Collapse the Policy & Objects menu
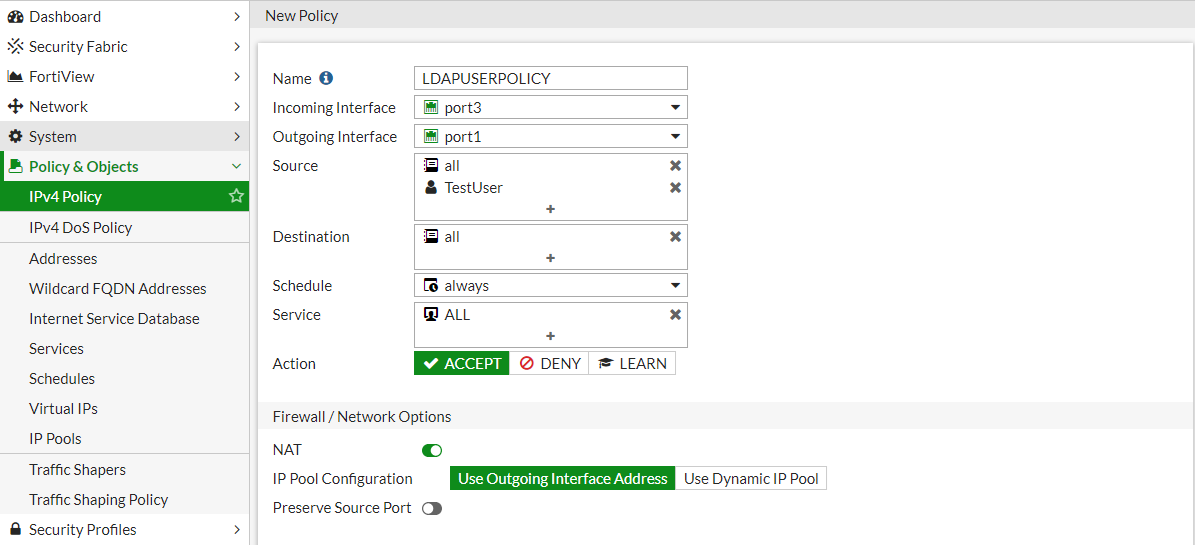The image size is (1195, 545). point(236,167)
